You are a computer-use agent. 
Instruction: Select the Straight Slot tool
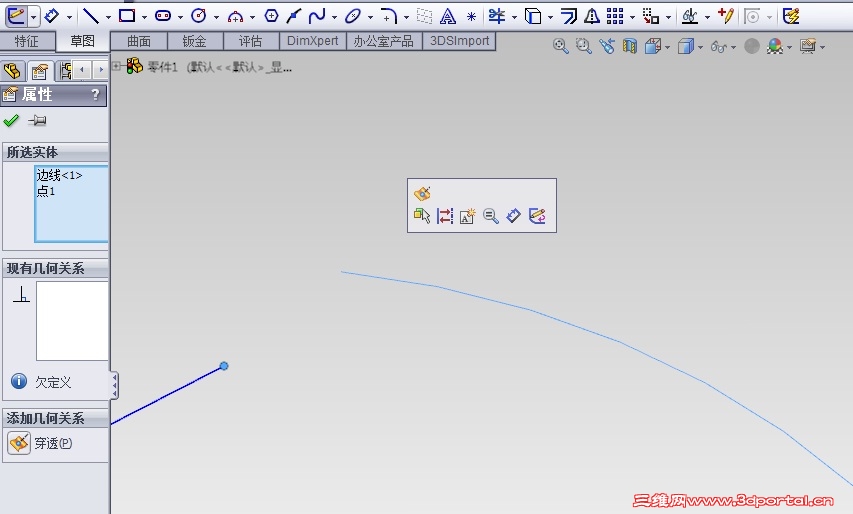click(x=163, y=16)
